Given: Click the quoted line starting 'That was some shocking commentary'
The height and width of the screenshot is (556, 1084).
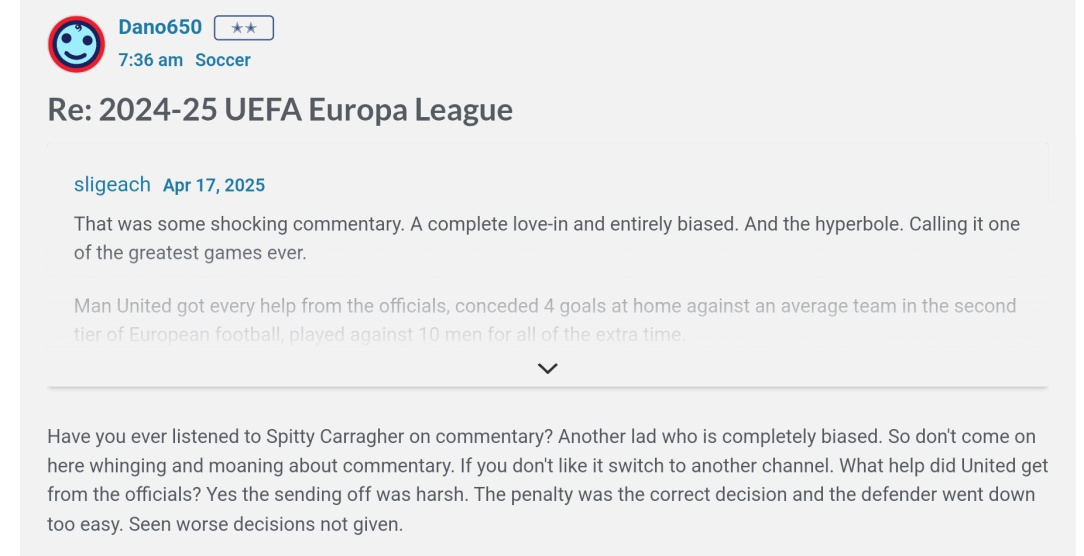Looking at the screenshot, I should point(547,224).
